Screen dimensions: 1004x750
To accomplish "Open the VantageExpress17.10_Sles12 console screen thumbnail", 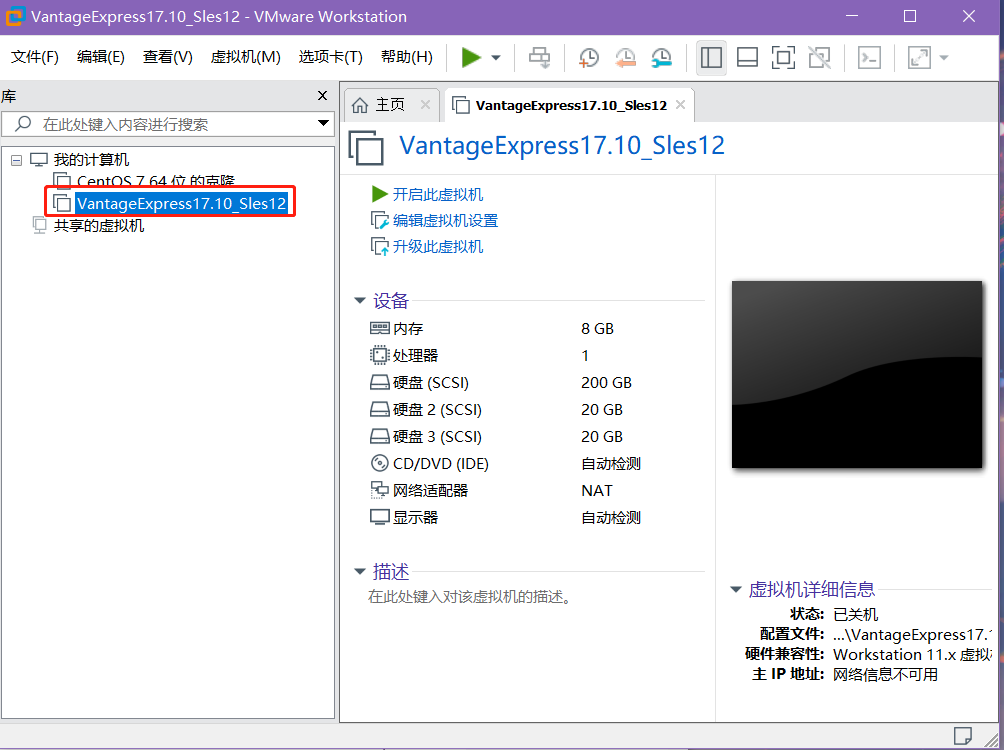I will tap(856, 374).
